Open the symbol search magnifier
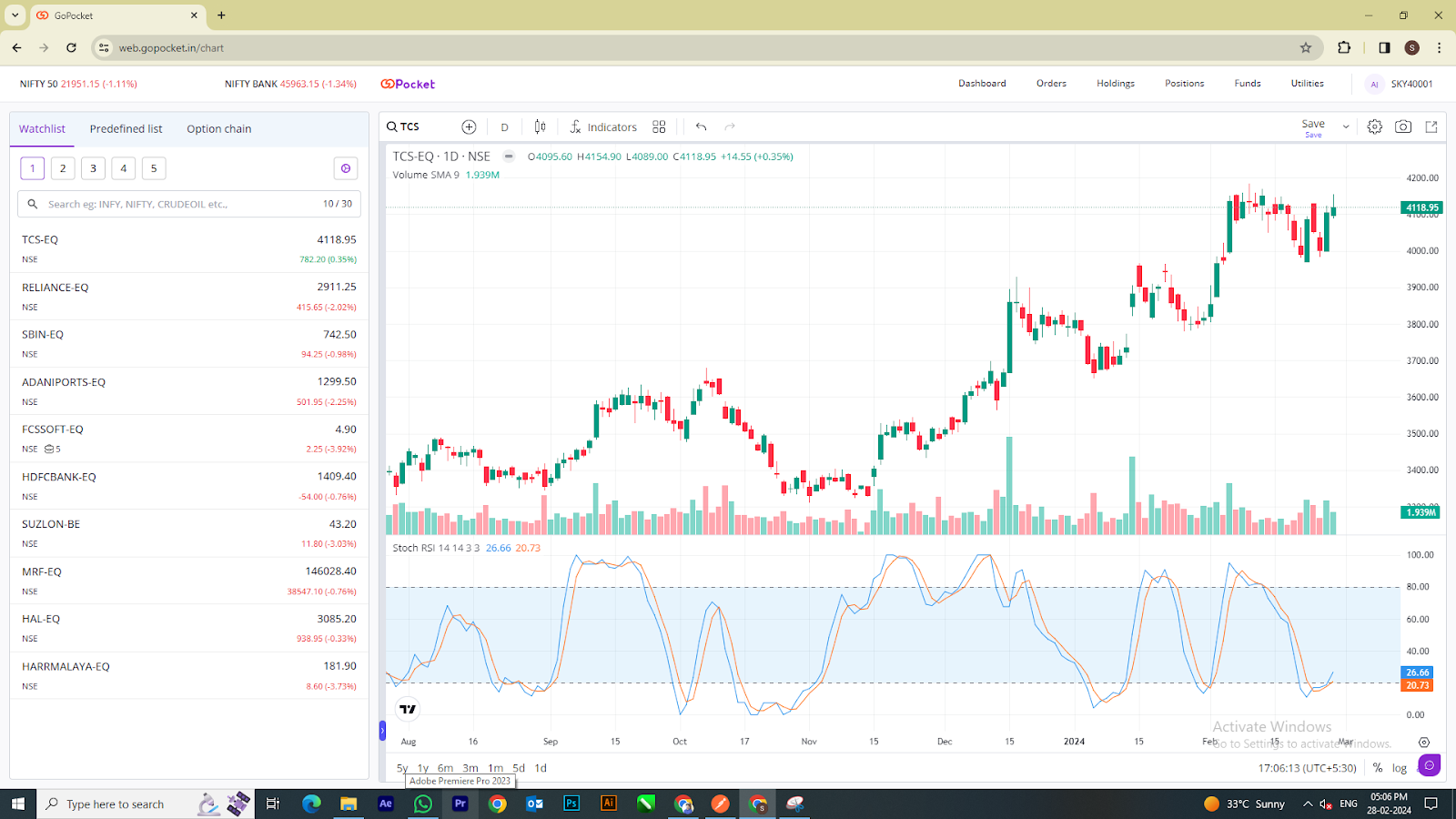The height and width of the screenshot is (819, 1456). [x=391, y=126]
